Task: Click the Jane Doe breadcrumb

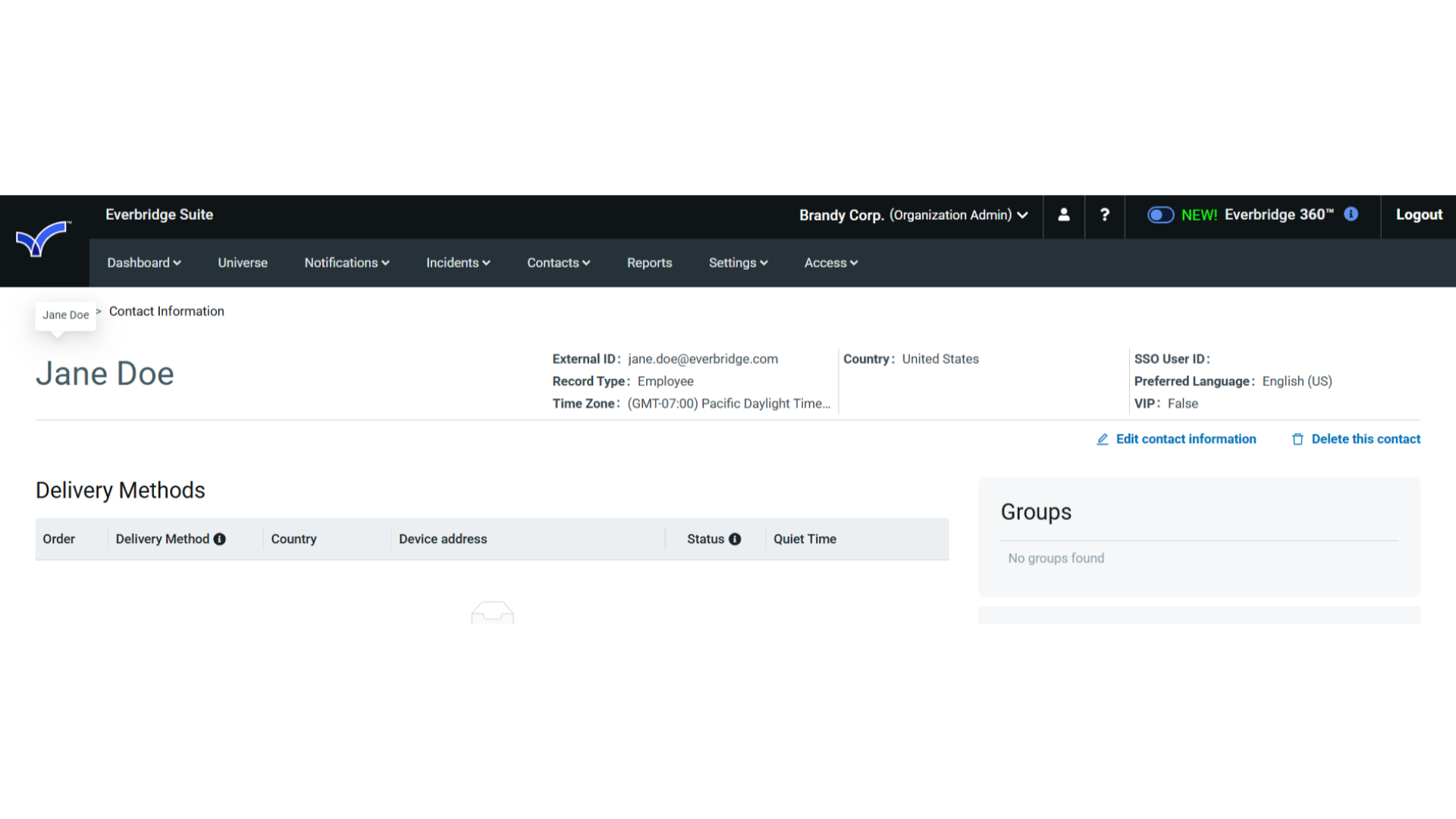Action: [x=66, y=315]
